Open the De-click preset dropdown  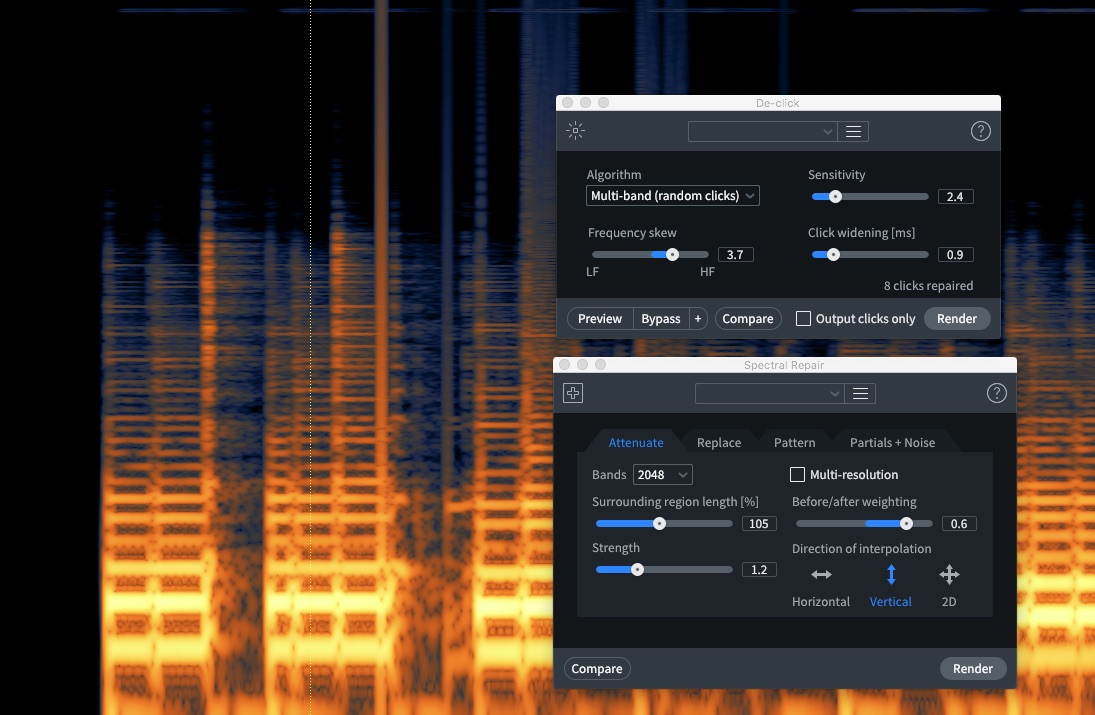[763, 131]
